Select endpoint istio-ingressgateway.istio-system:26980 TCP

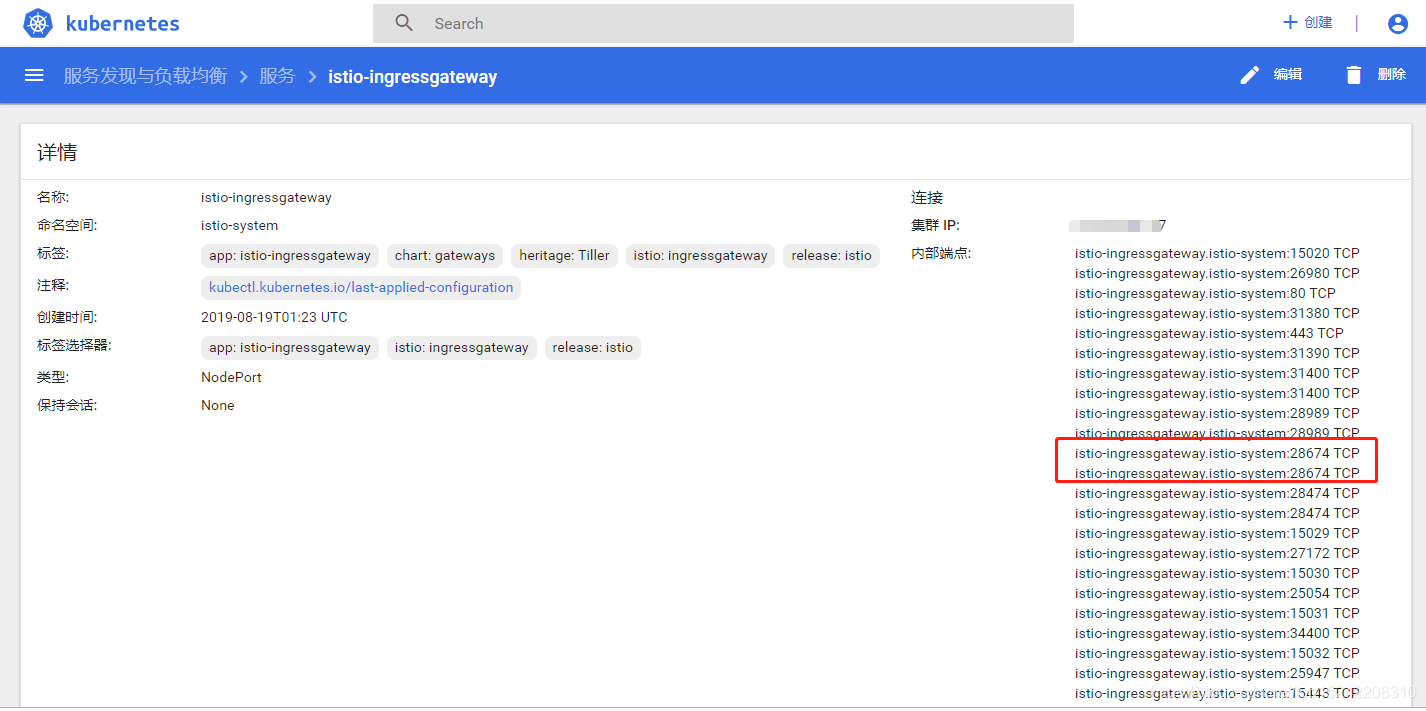(1217, 273)
